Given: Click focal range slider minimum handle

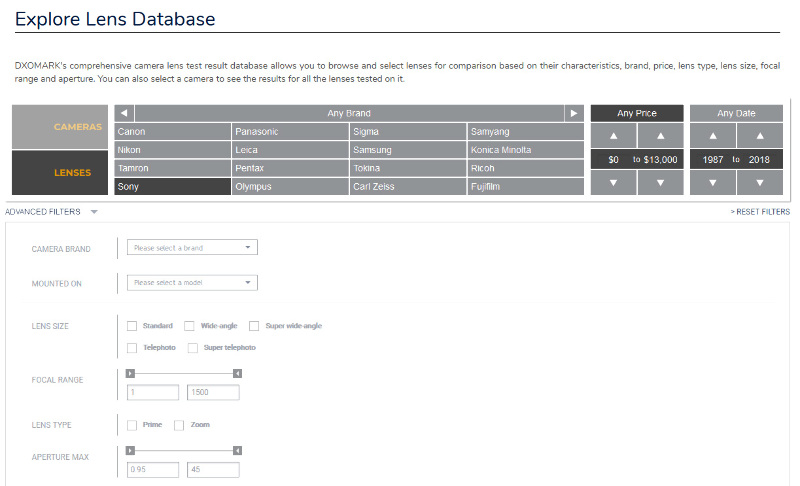Looking at the screenshot, I should pos(131,374).
